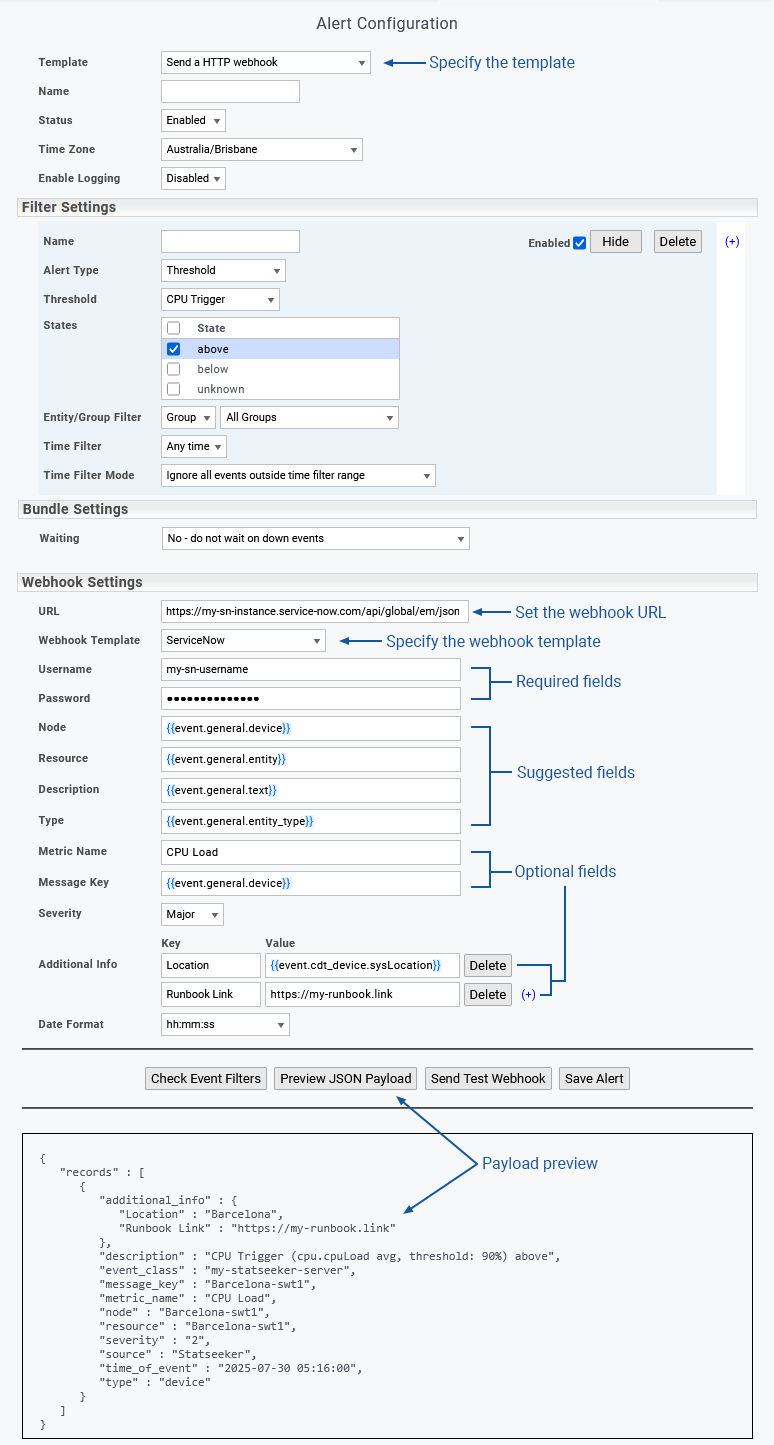Screen dimensions: 774x1445
Task: Open the Date Format dropdown
Action: tap(225, 1024)
